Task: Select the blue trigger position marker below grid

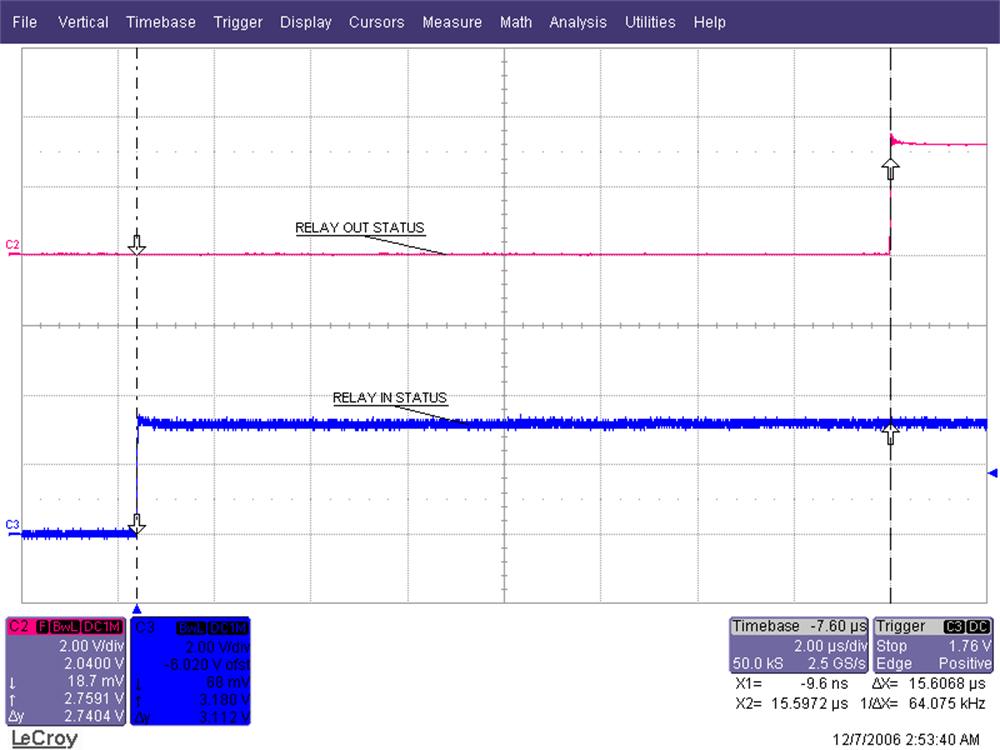Action: click(138, 608)
